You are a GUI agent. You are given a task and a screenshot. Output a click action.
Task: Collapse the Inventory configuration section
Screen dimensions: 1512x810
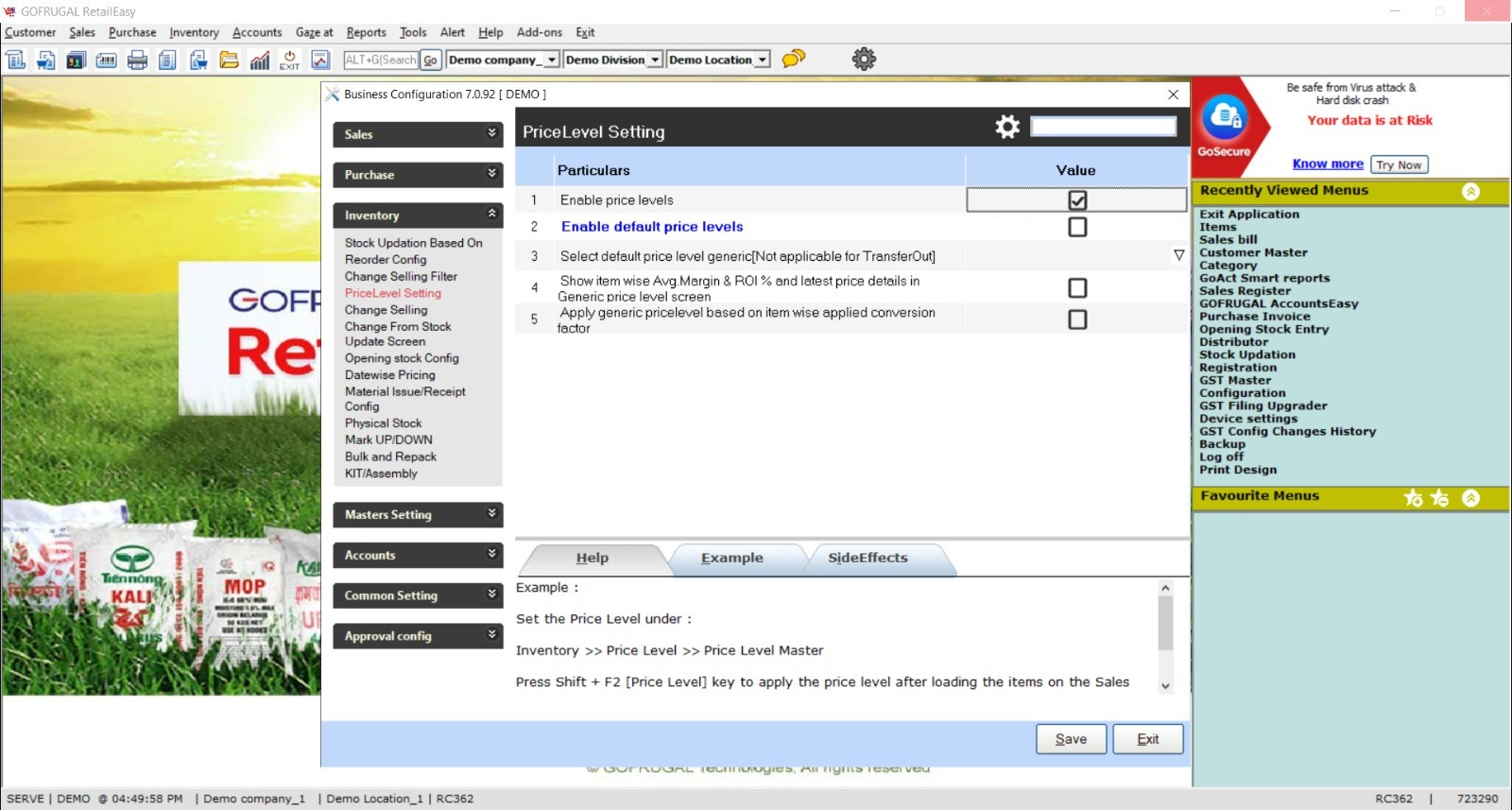(418, 215)
